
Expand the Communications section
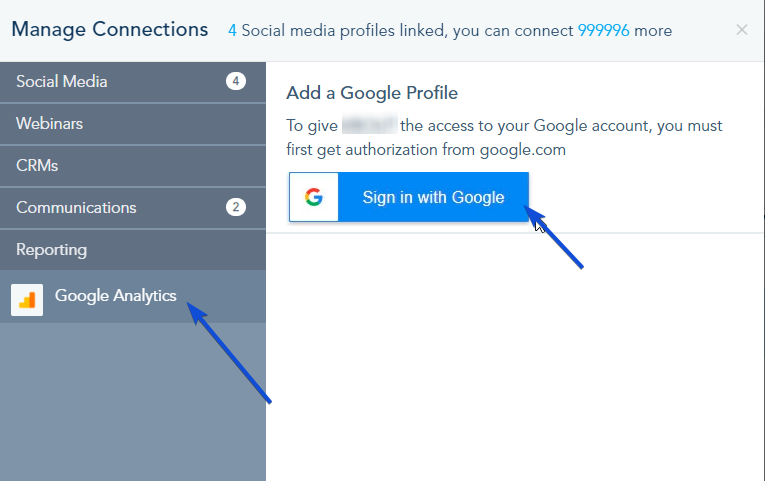[133, 208]
